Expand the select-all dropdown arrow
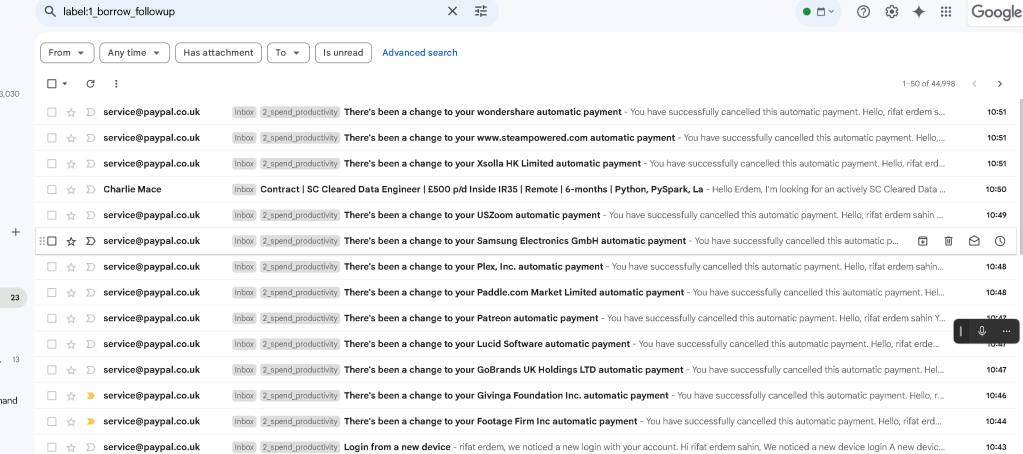Screen dimensions: 1023x454 click(x=65, y=83)
